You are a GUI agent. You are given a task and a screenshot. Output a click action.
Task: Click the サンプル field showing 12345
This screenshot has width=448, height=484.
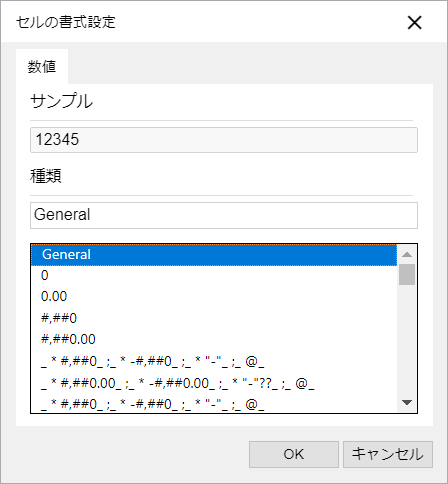[224, 140]
